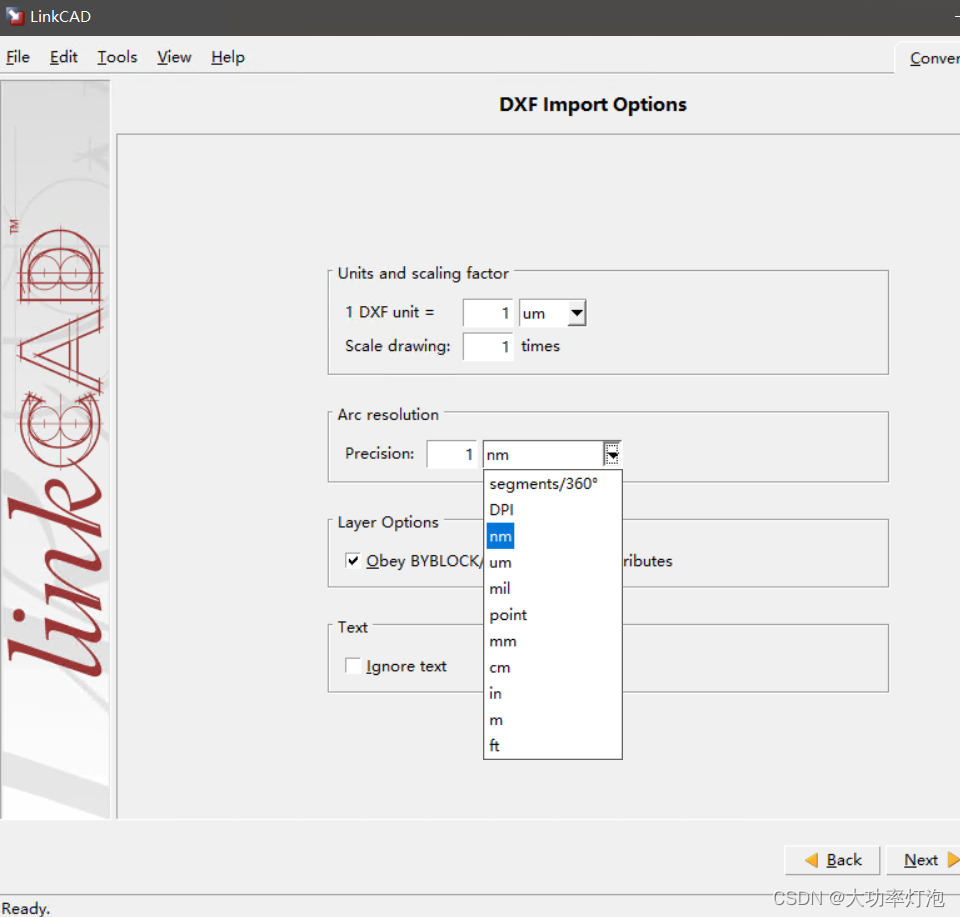Open the Edit menu
Viewport: 960px width, 917px height.
tap(64, 57)
